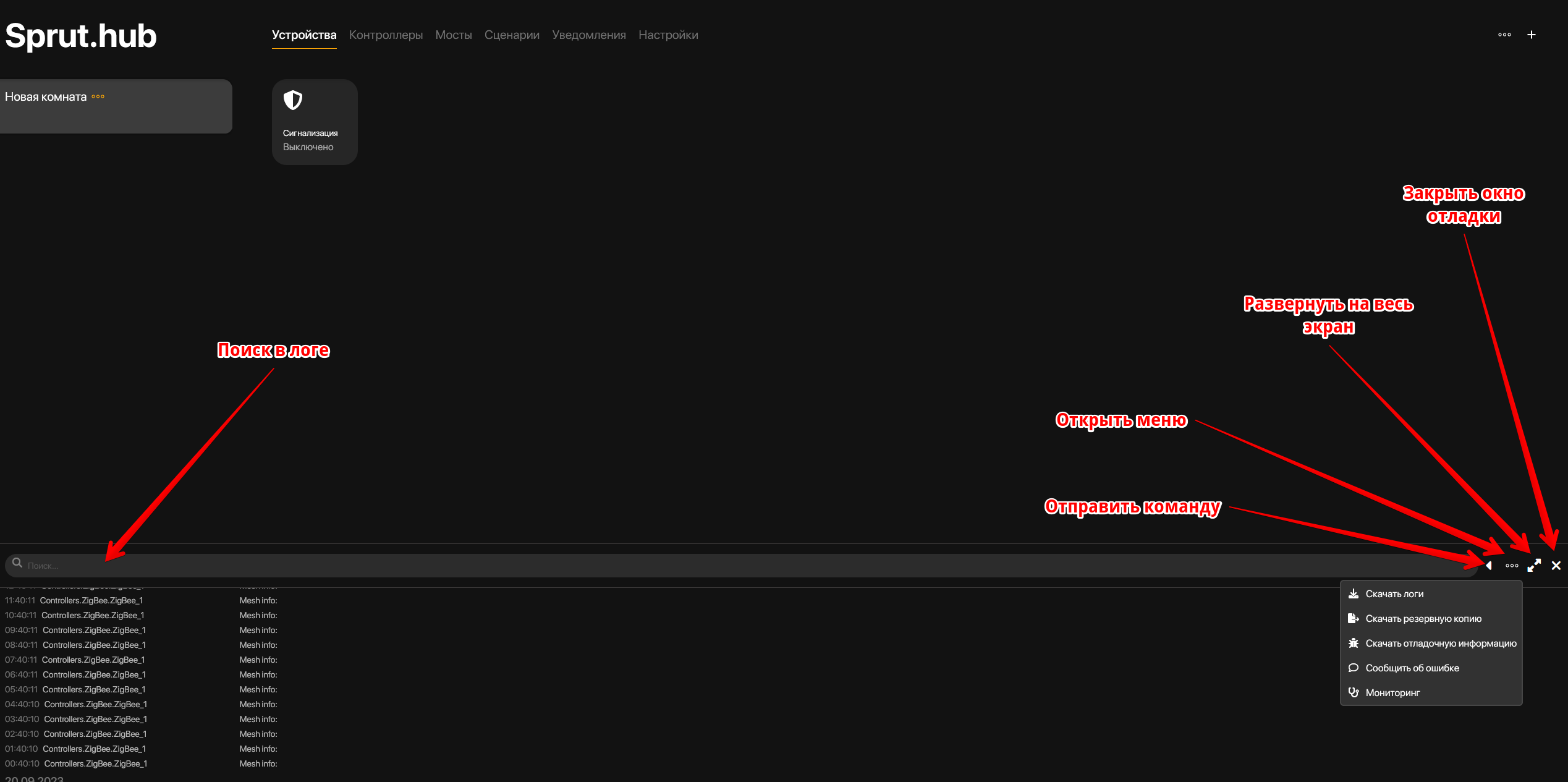Open the Сценарии tab
The width and height of the screenshot is (1568, 782).
512,35
